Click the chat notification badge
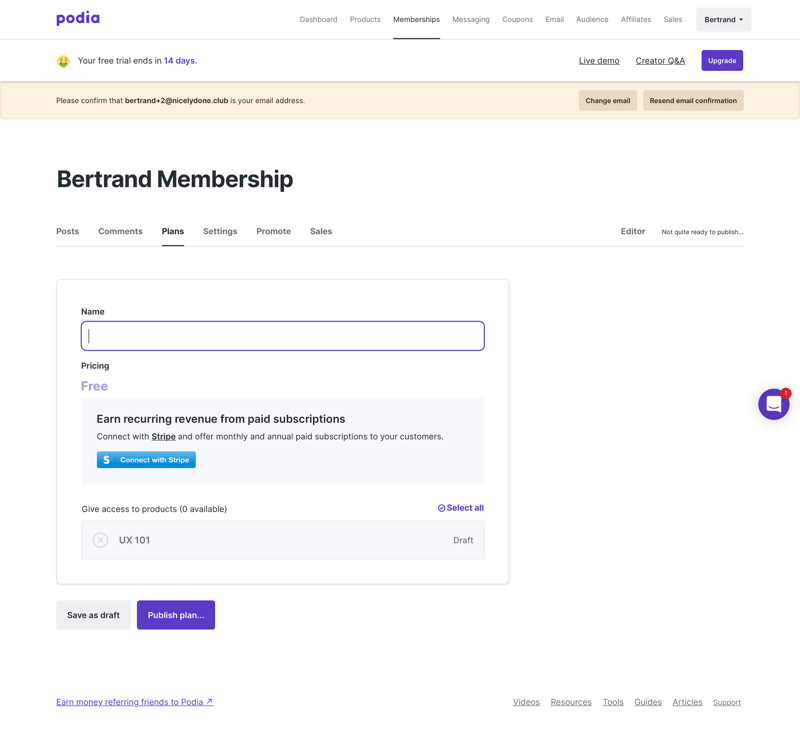Screen dimensions: 800x742 pyautogui.click(x=787, y=392)
